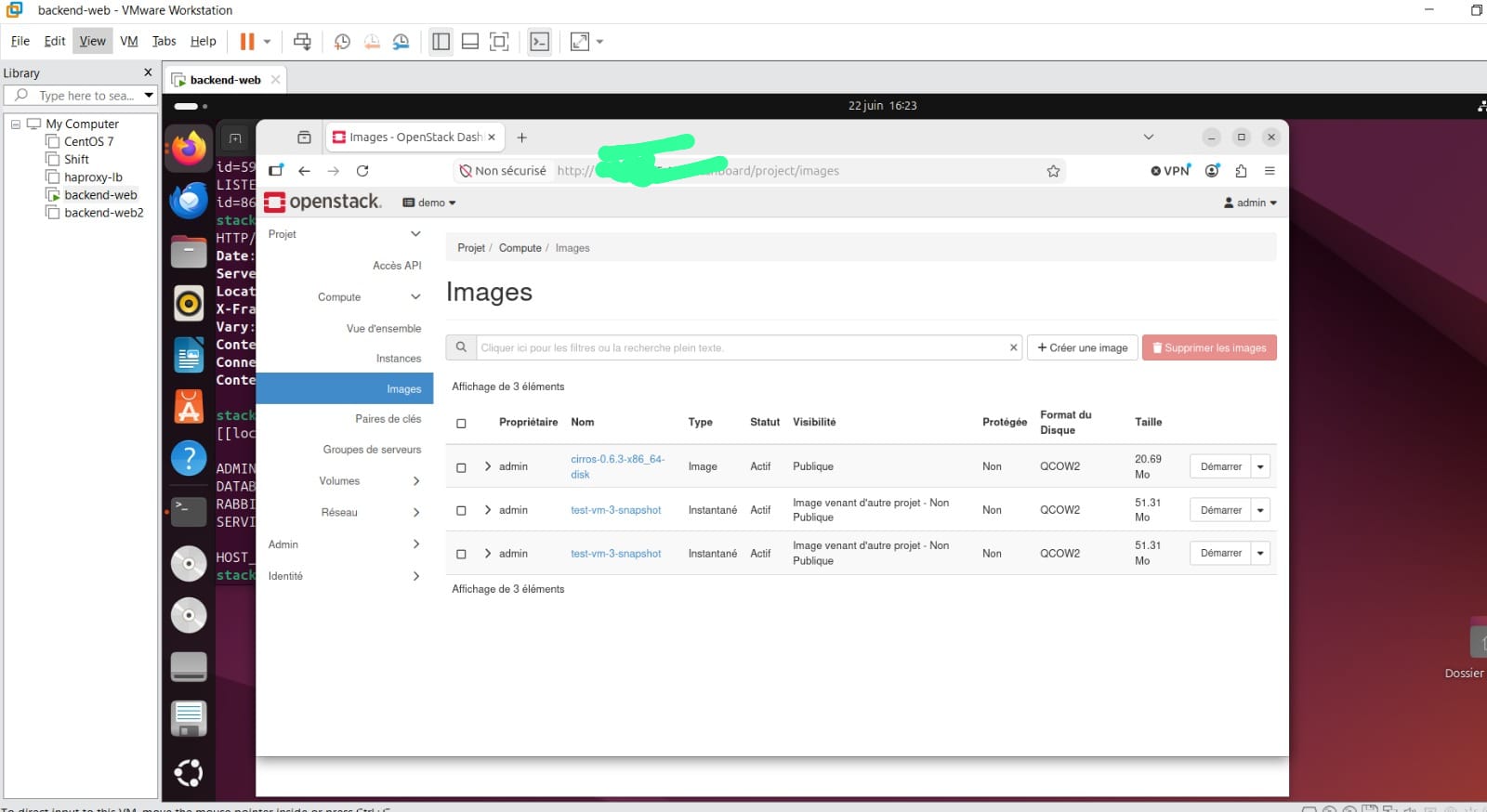Open Démarrer dropdown arrow for cirros image
Viewport: 1487px width, 812px height.
(1260, 466)
